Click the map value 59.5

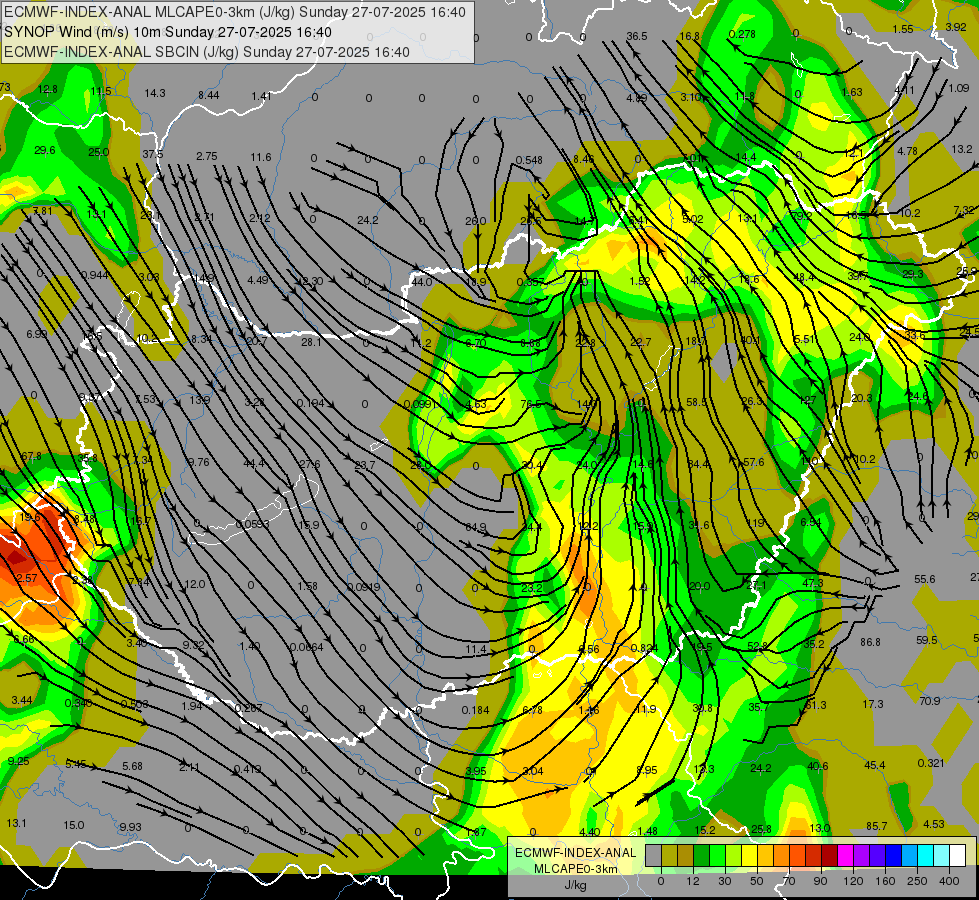[x=927, y=640]
